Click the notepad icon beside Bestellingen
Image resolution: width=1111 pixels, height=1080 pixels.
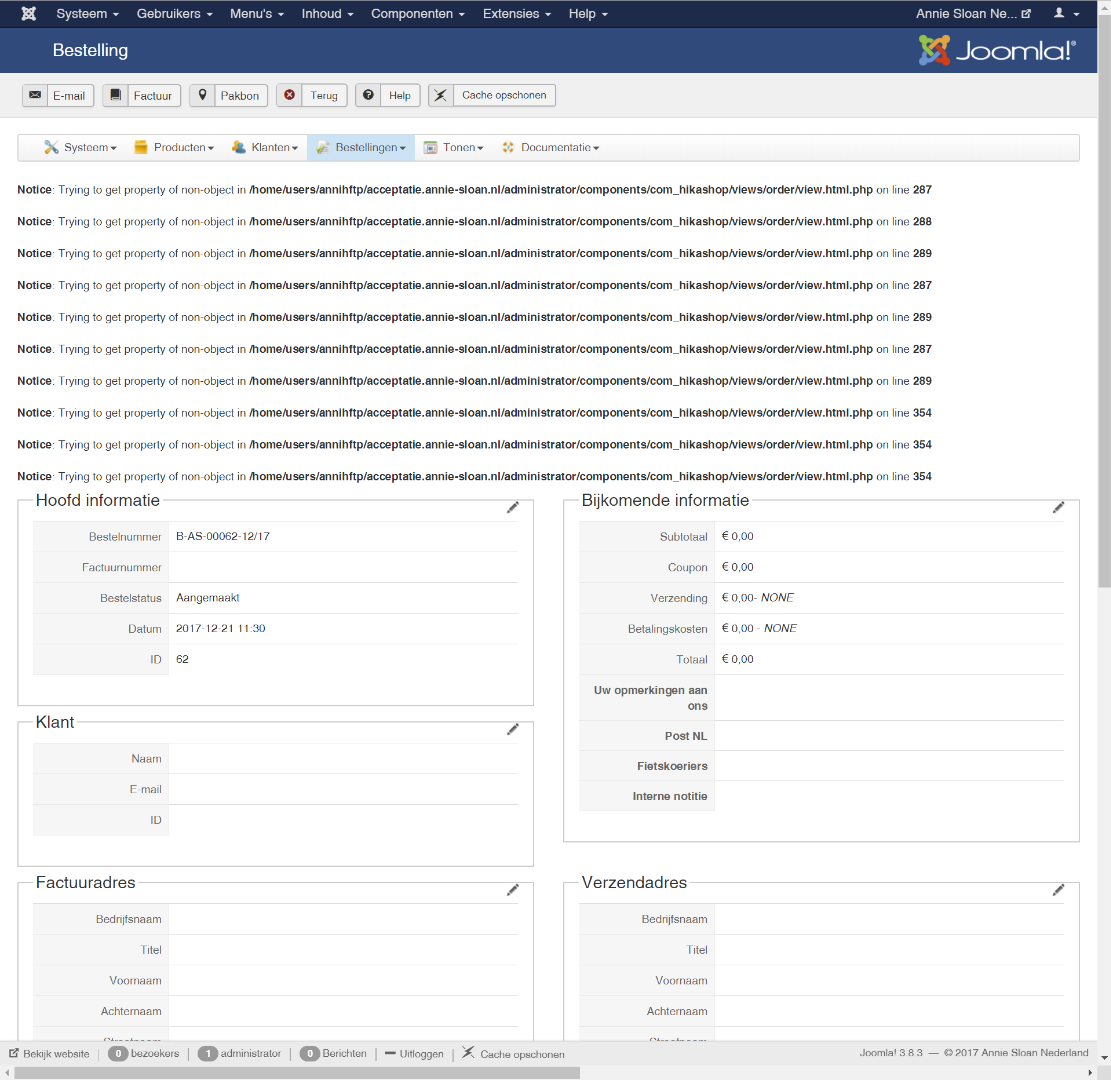[323, 147]
